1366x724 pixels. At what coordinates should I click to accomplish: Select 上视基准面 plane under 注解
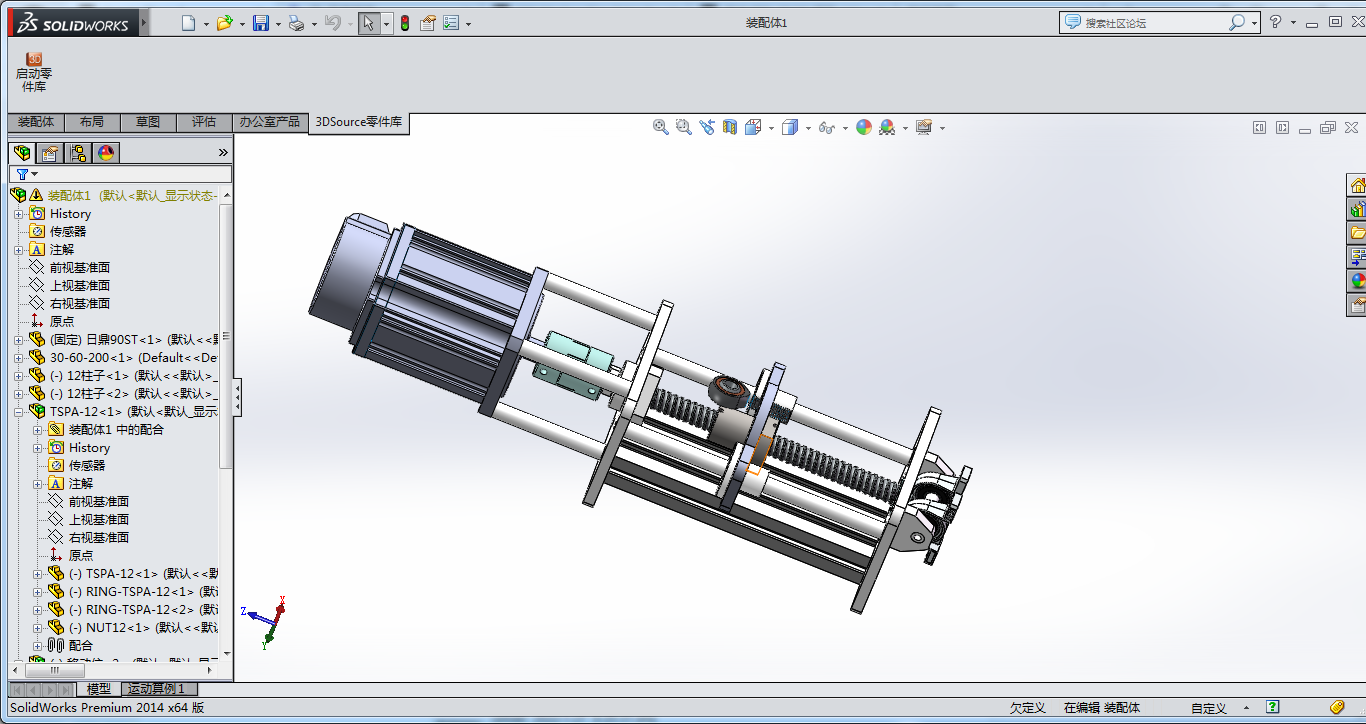pyautogui.click(x=79, y=286)
